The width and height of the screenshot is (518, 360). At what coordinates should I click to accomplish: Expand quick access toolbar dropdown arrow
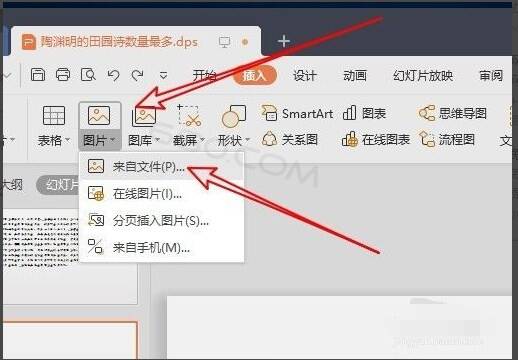(163, 75)
